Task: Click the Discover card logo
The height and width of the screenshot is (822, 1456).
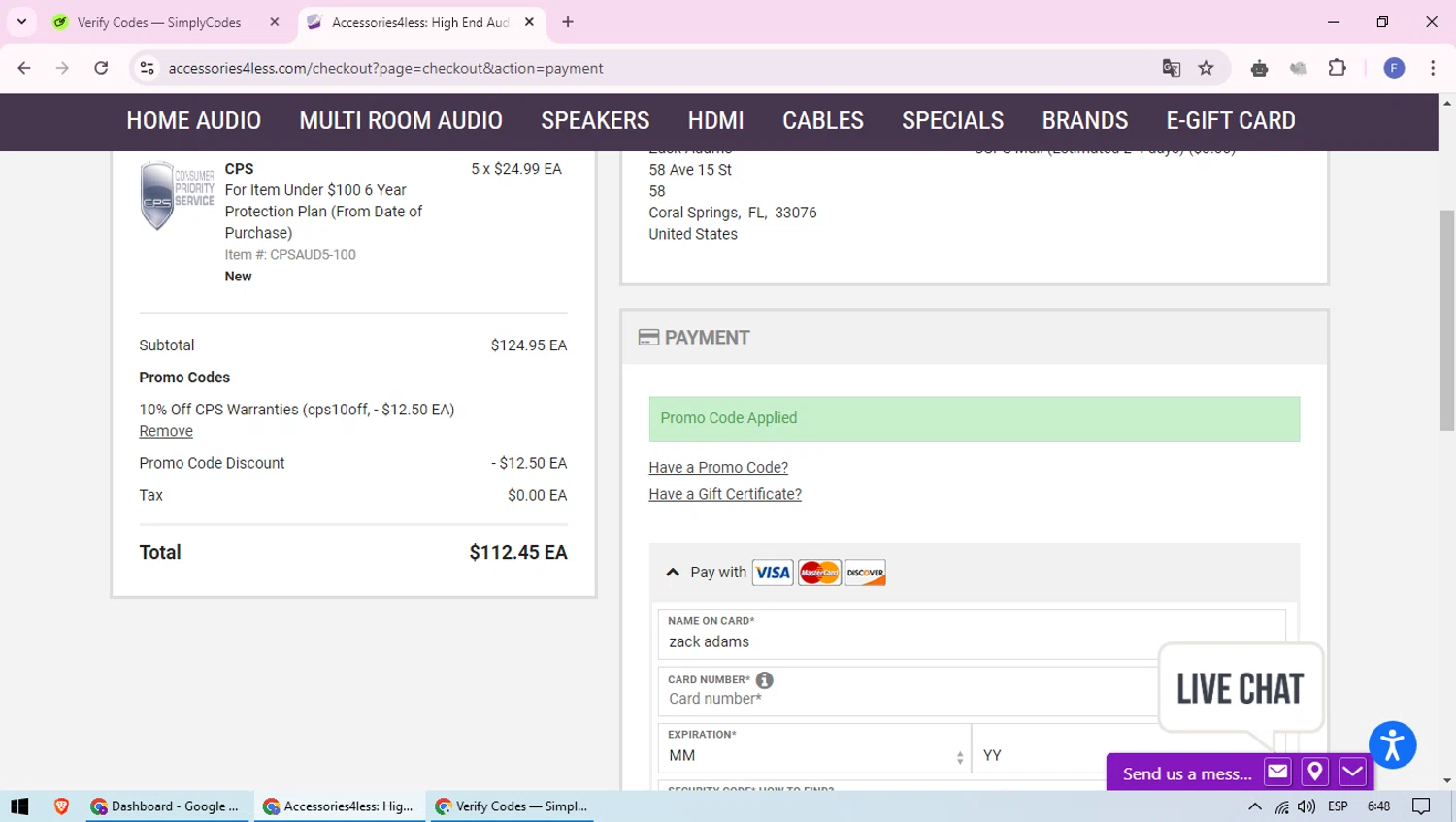Action: [x=866, y=573]
